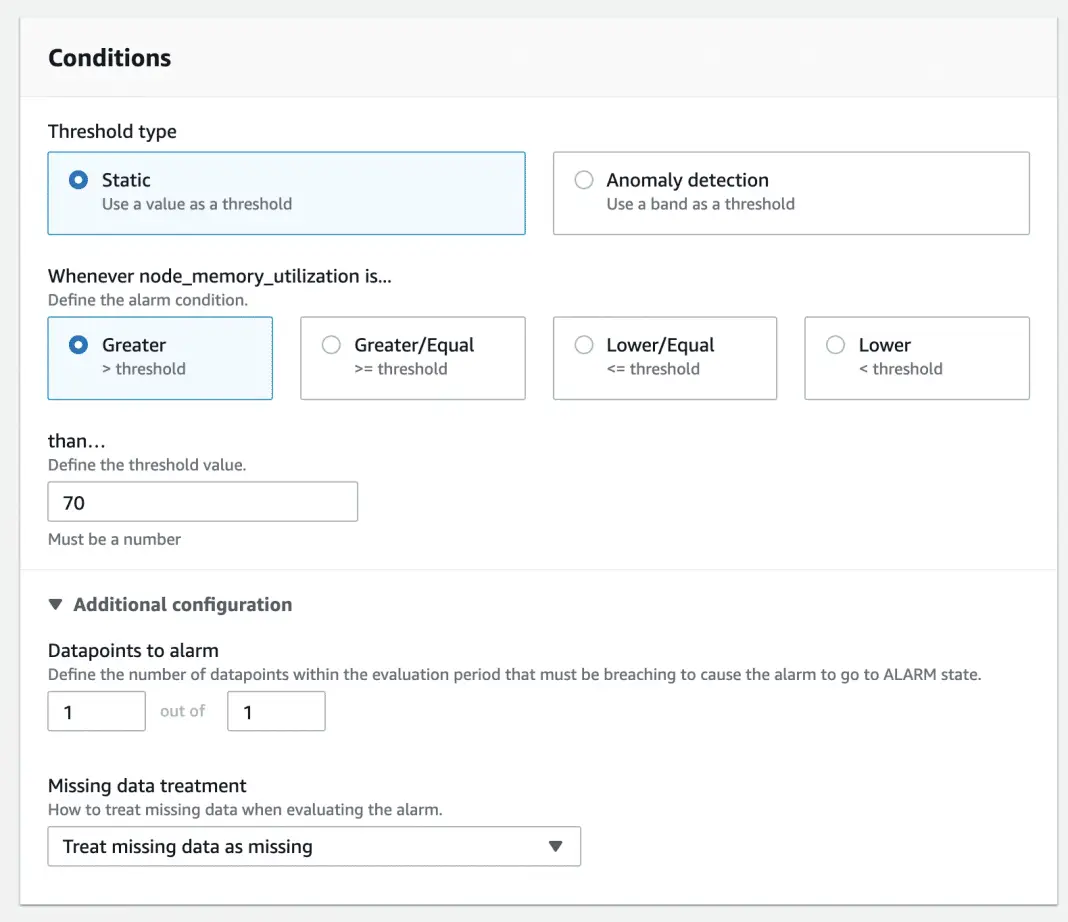Click 'Treat missing data as missing' selector

click(x=314, y=846)
